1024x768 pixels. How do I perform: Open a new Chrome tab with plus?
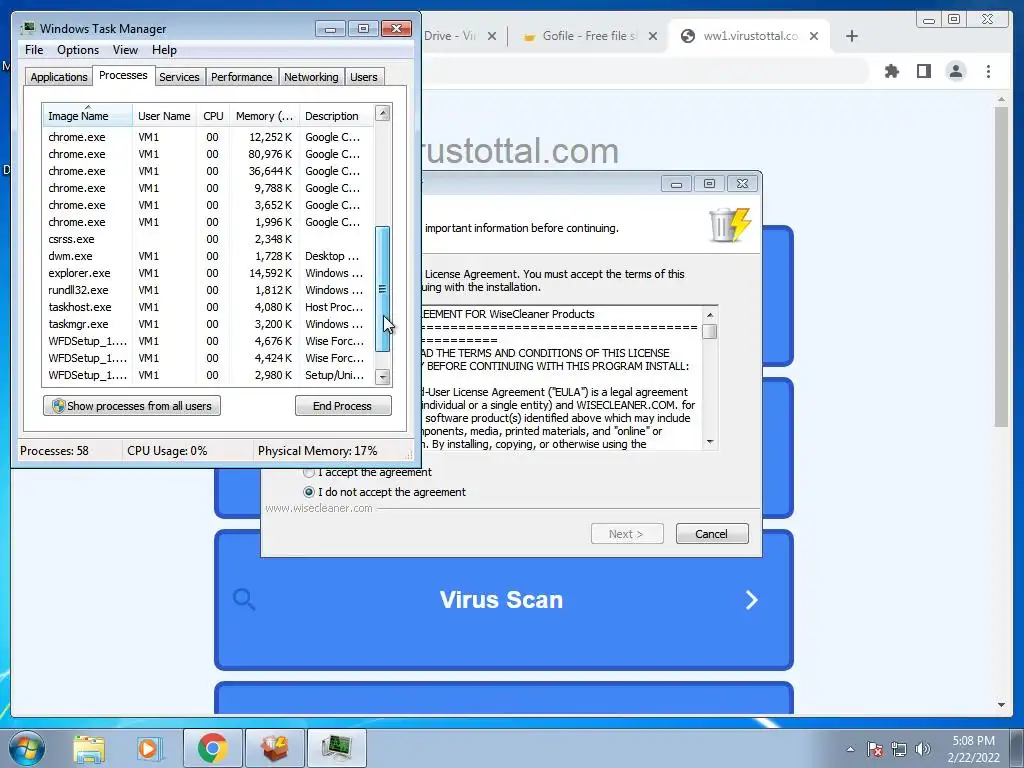click(x=852, y=36)
